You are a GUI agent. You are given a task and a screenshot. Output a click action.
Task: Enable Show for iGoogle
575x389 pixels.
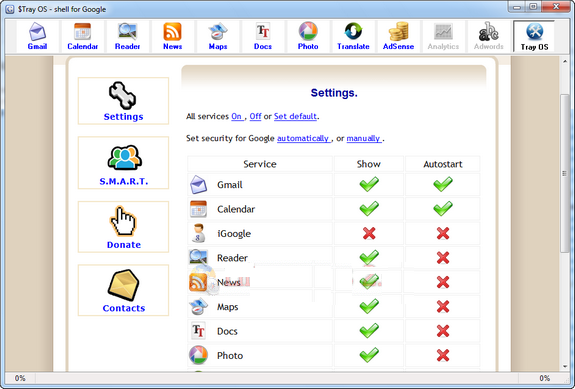(369, 233)
